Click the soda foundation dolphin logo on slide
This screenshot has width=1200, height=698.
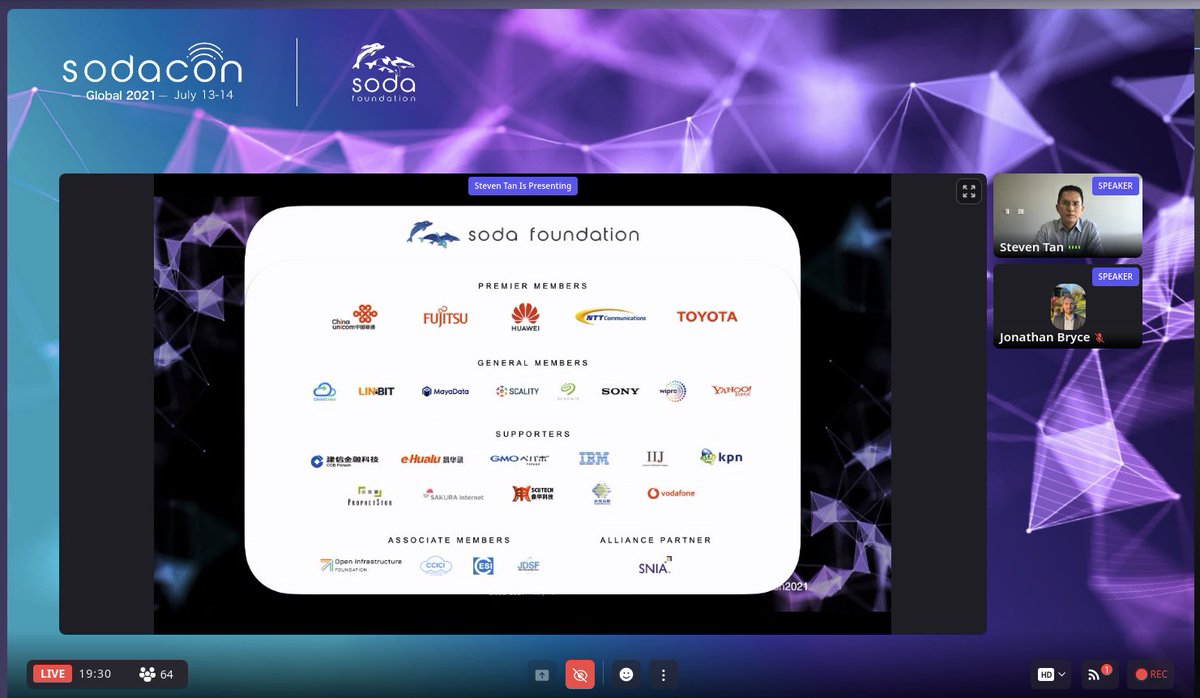point(523,234)
